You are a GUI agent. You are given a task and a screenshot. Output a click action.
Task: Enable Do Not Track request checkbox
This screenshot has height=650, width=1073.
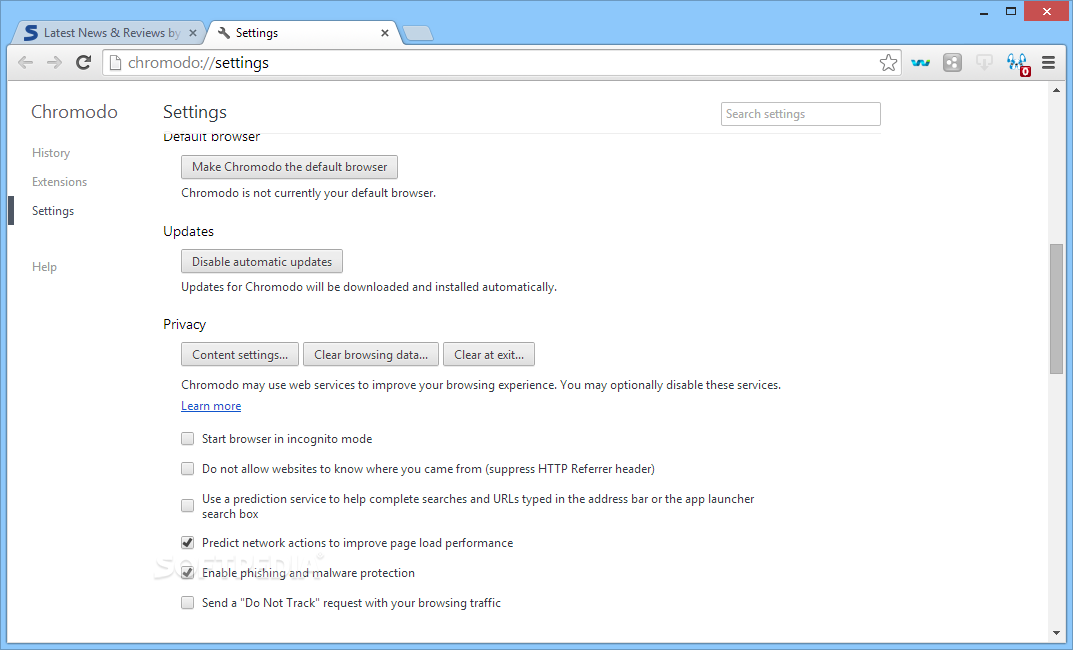[x=188, y=603]
